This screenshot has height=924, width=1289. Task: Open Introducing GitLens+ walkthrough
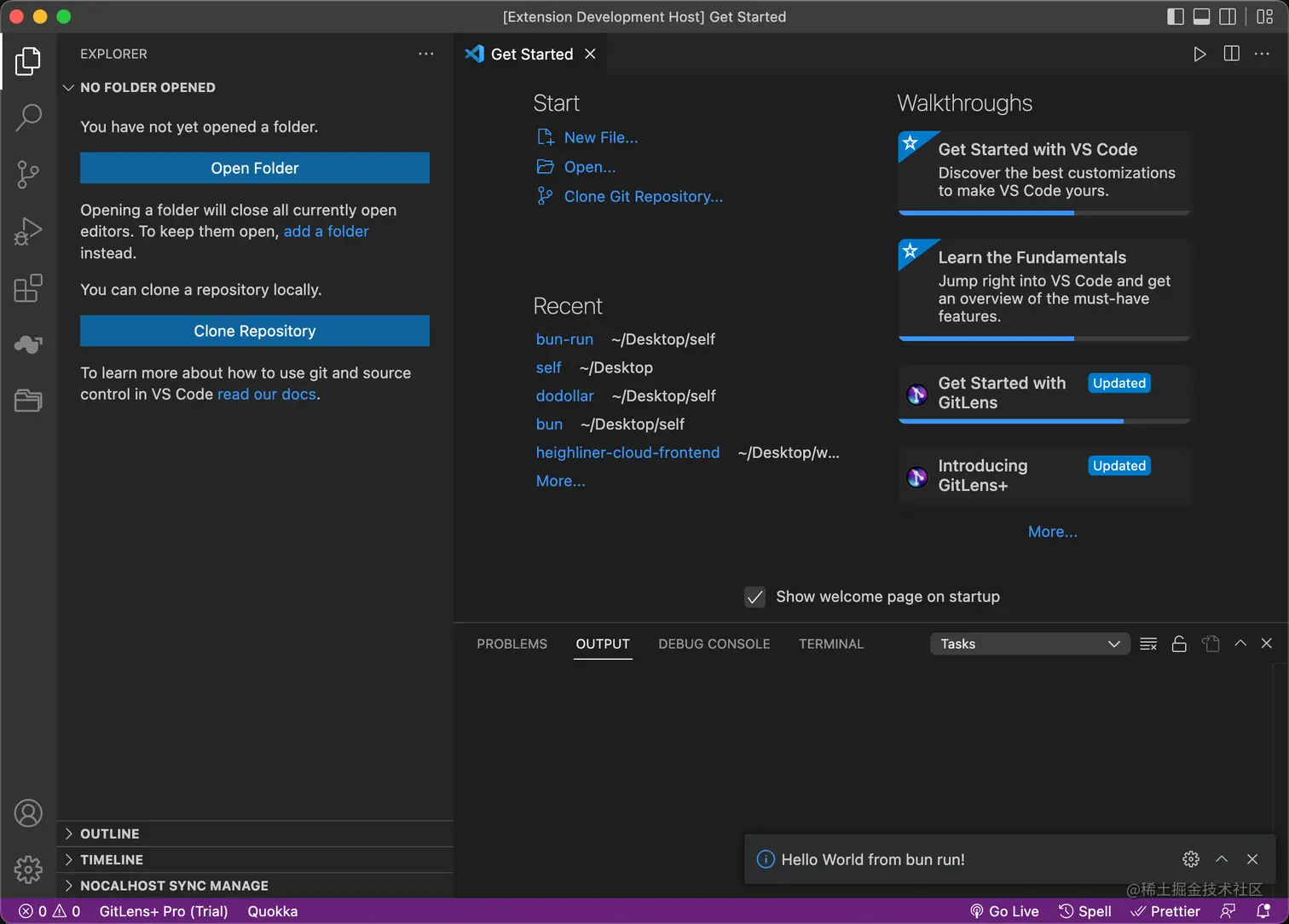click(1044, 476)
